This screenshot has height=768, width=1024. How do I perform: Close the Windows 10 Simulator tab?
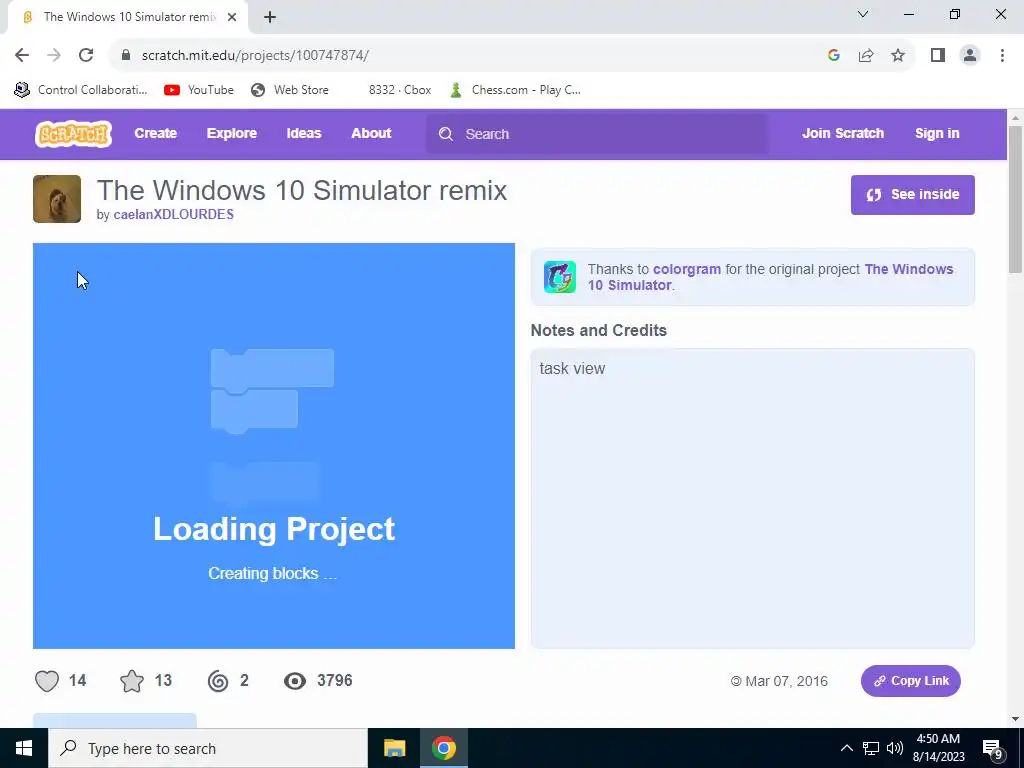[x=232, y=17]
